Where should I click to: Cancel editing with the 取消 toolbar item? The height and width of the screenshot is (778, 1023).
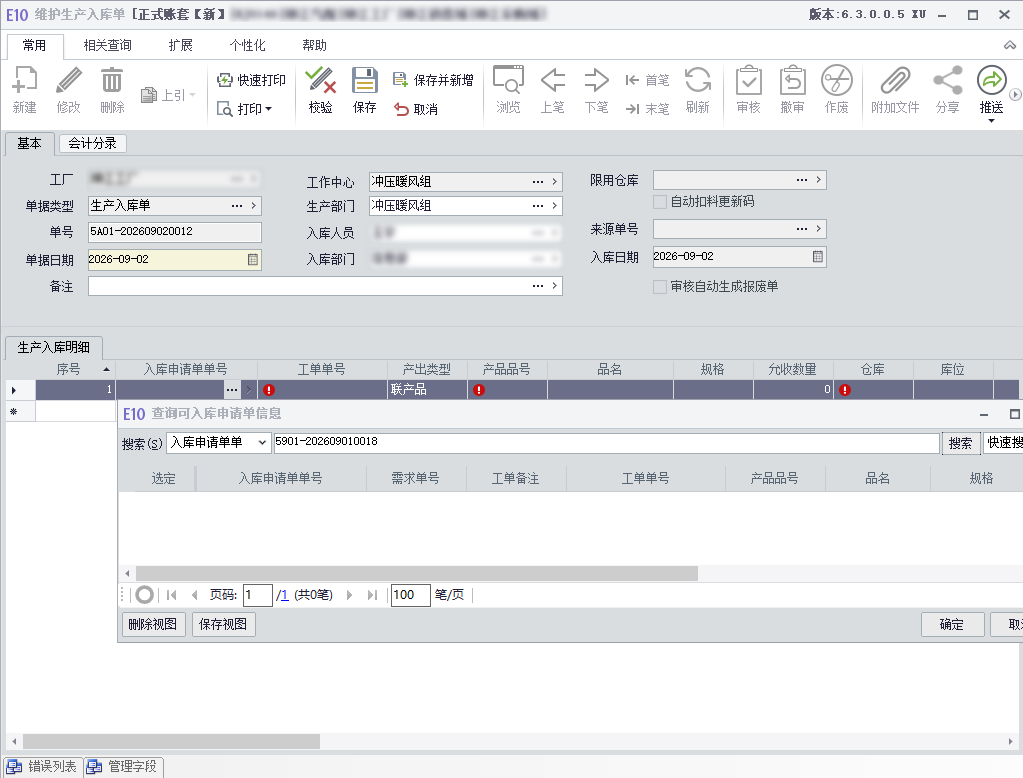(x=416, y=109)
